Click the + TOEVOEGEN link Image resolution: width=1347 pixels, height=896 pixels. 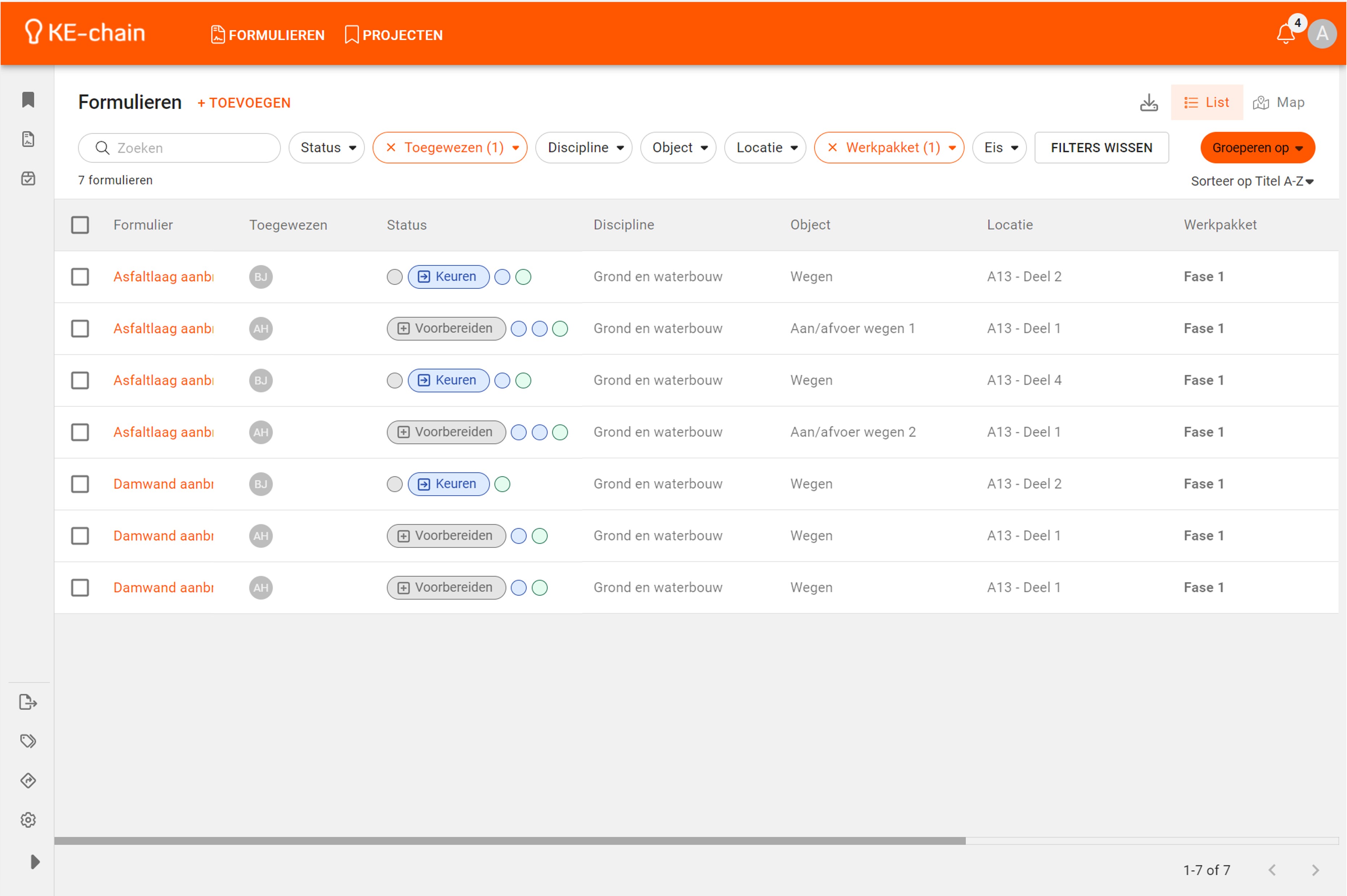pyautogui.click(x=244, y=103)
